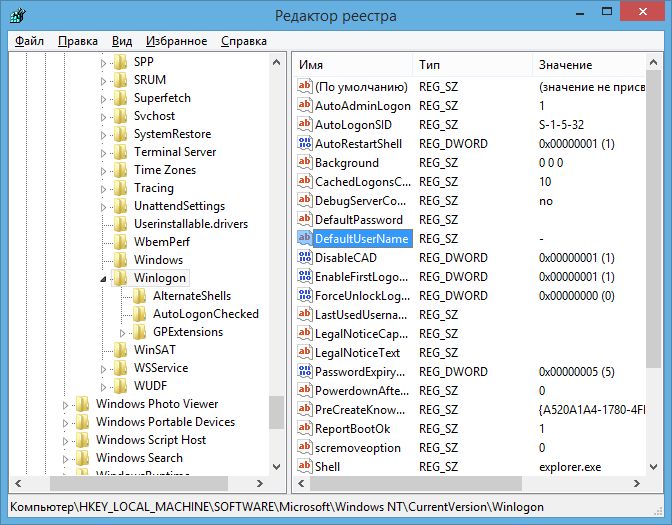Click the folder icon of AlternateShells key
The width and height of the screenshot is (672, 525).
(140, 296)
